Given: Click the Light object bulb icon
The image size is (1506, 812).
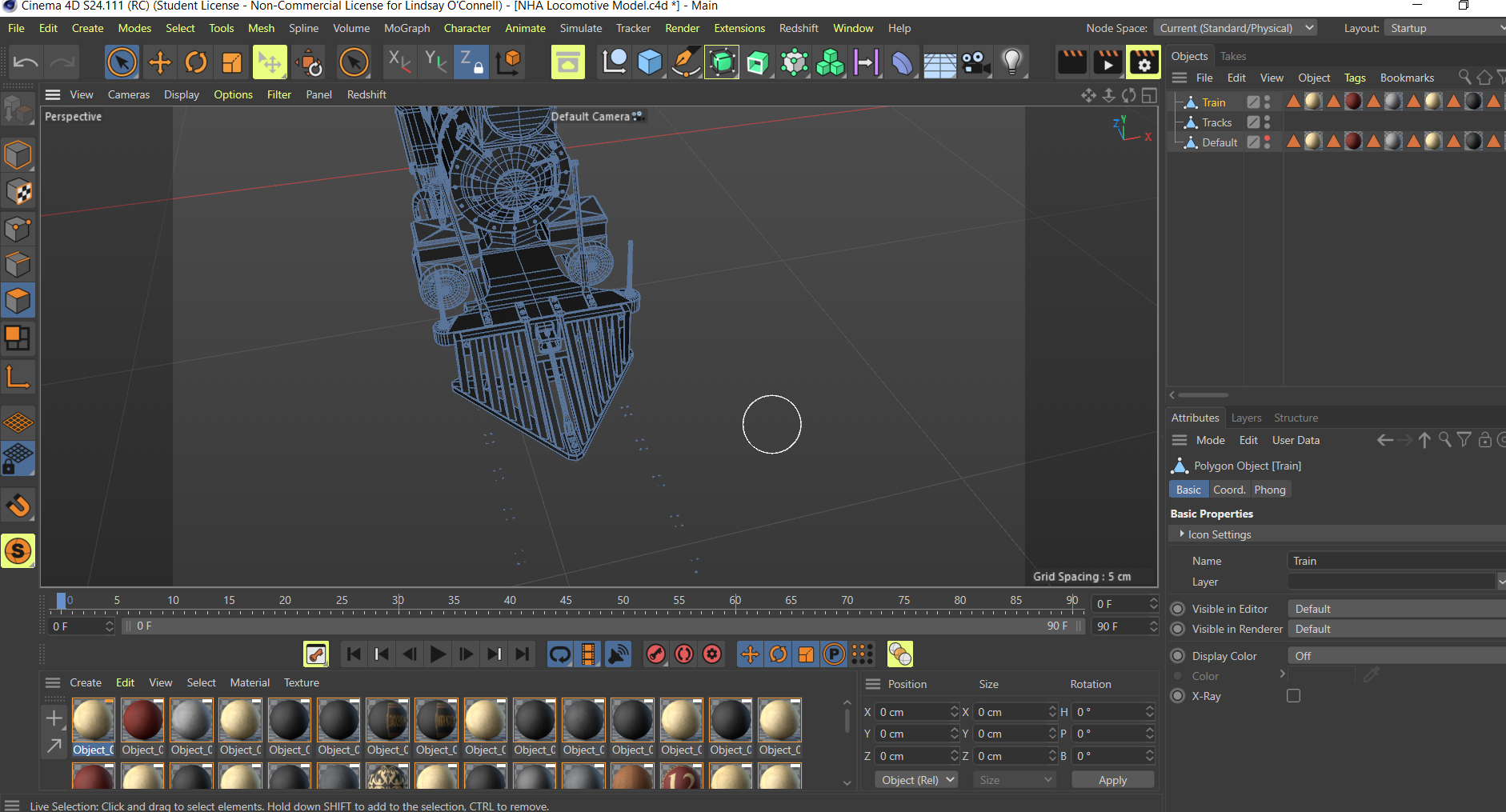Looking at the screenshot, I should pos(1012,62).
